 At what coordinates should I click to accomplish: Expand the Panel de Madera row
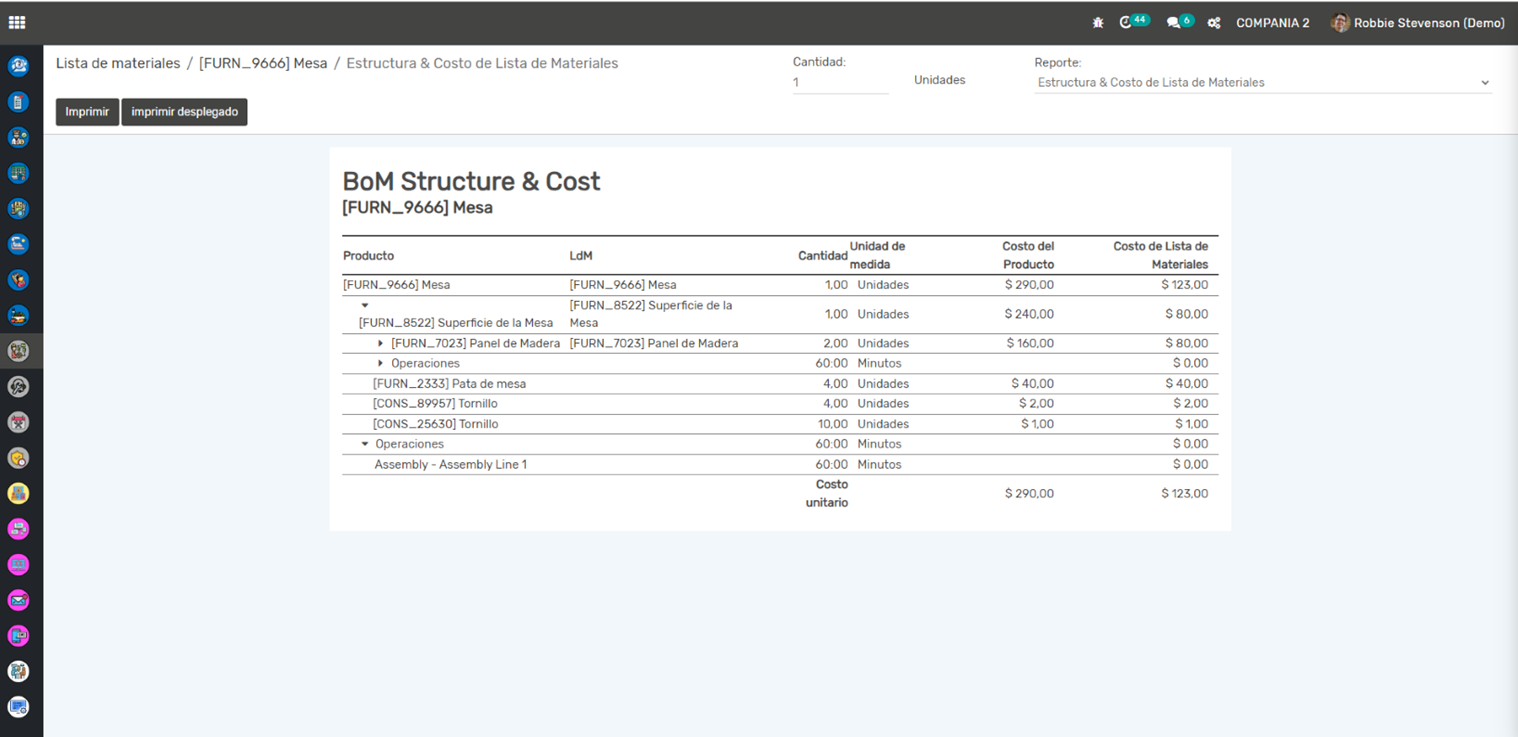[381, 343]
